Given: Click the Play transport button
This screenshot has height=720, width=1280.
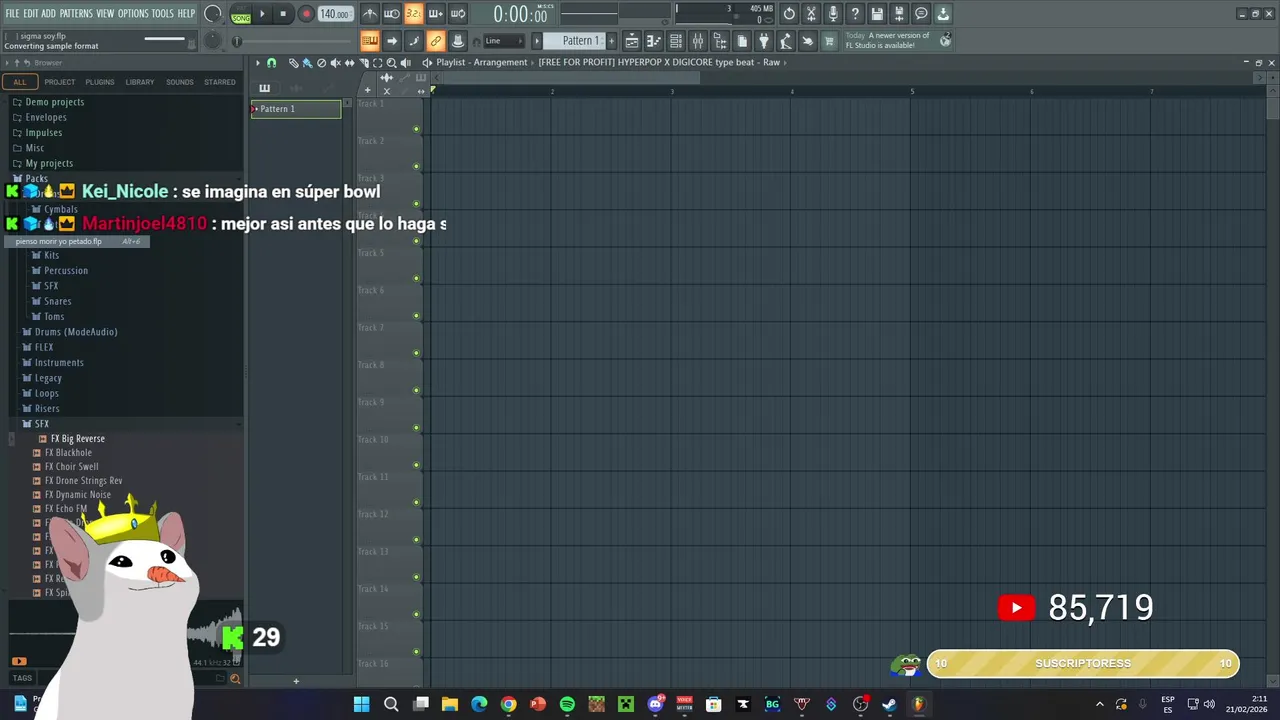Looking at the screenshot, I should click(x=262, y=14).
